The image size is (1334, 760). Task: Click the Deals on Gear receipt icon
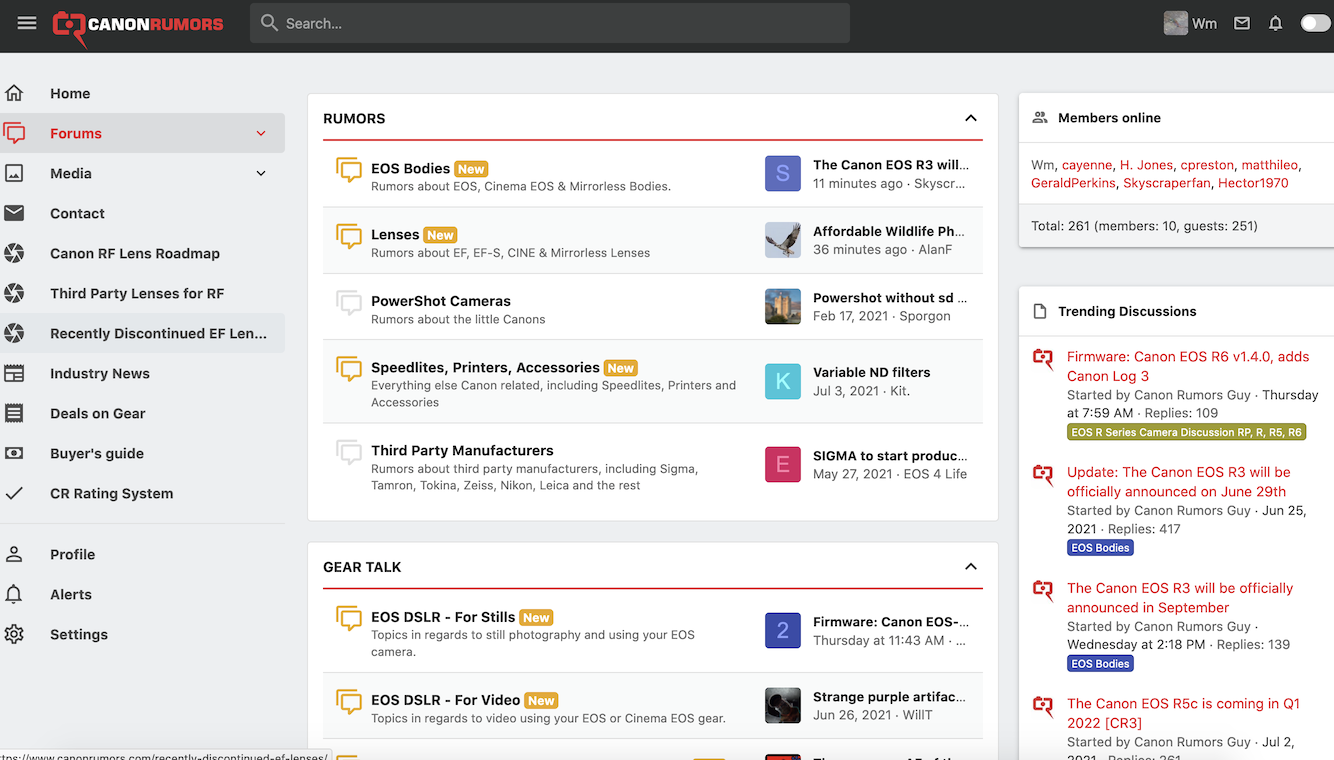tap(14, 413)
